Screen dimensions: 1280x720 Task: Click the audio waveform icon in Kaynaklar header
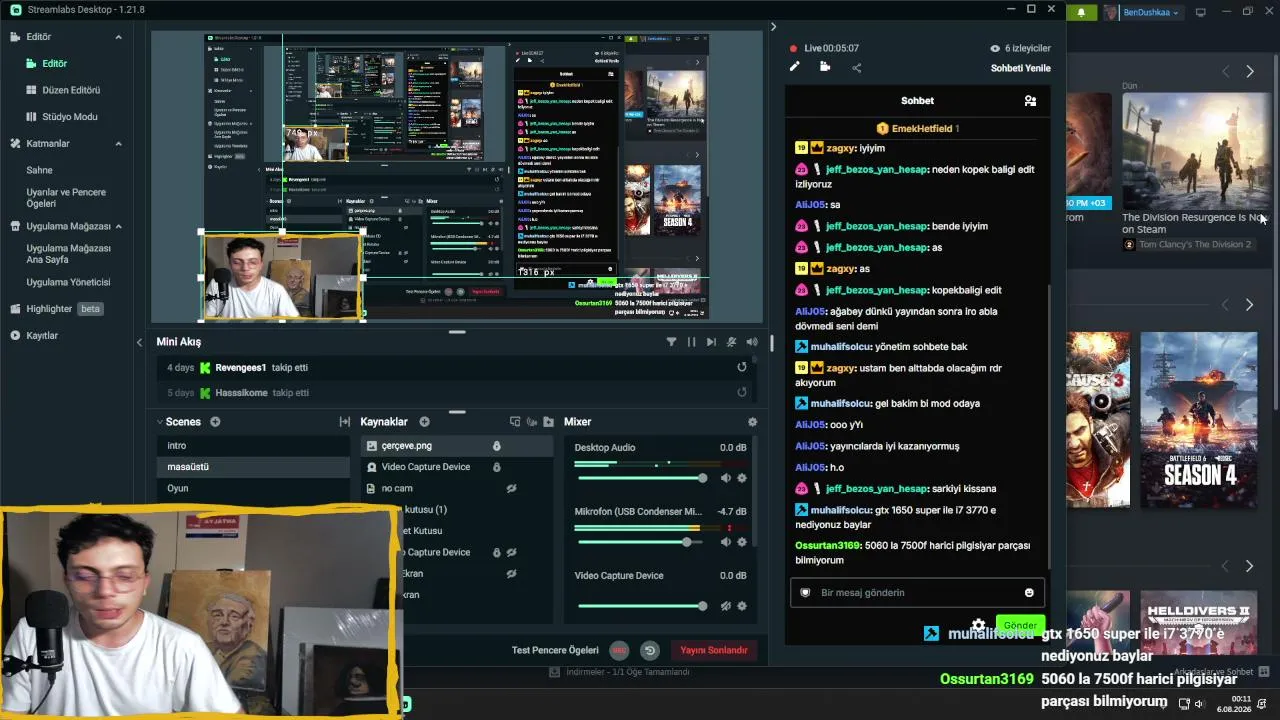[532, 422]
